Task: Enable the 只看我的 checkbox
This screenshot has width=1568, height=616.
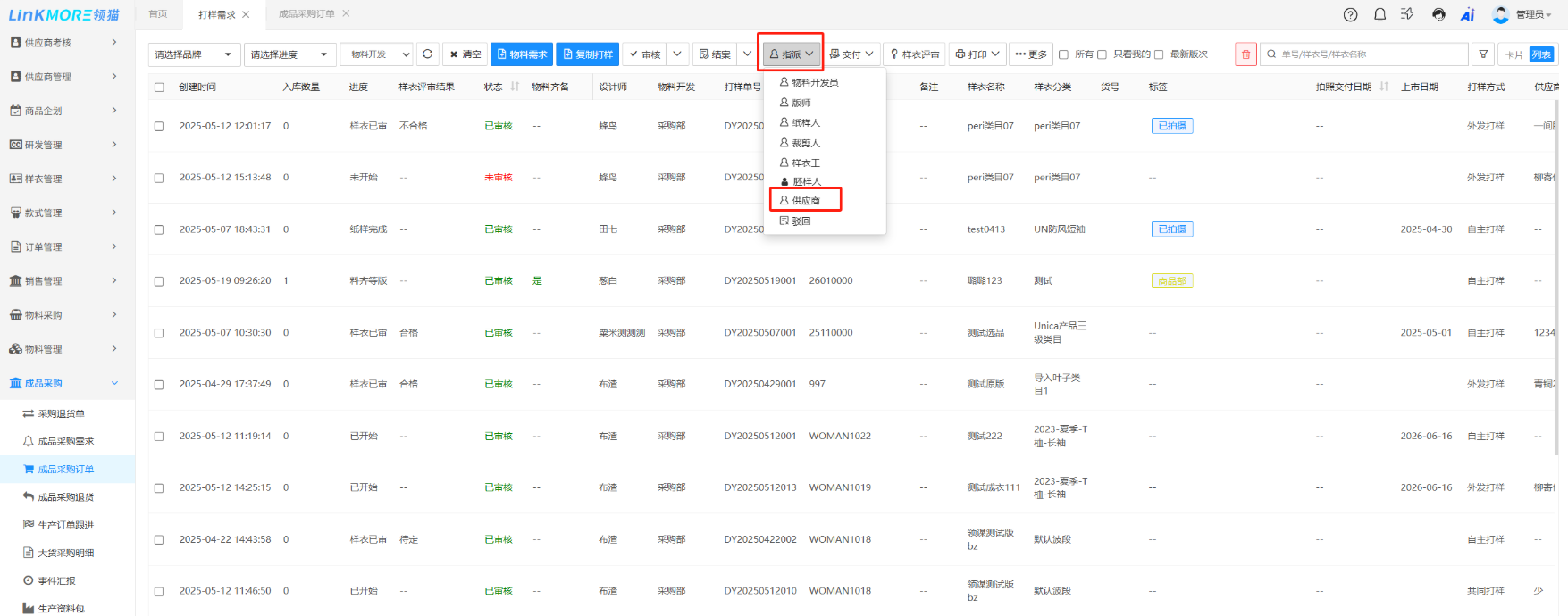Action: click(x=1102, y=54)
